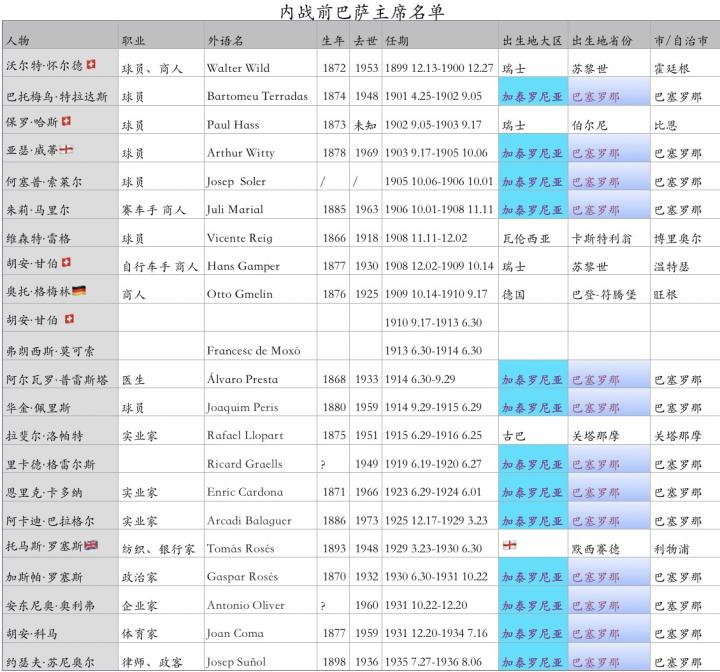Click the title 内战前巴萨主席名单
The width and height of the screenshot is (720, 672).
[x=360, y=13]
